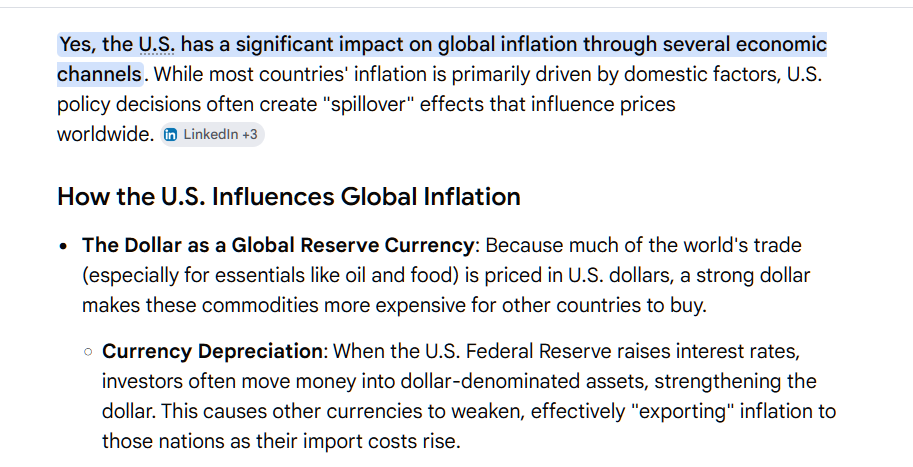Image resolution: width=913 pixels, height=467 pixels.
Task: Click the LinkedIn logo icon in the citation chip
Action: (171, 135)
